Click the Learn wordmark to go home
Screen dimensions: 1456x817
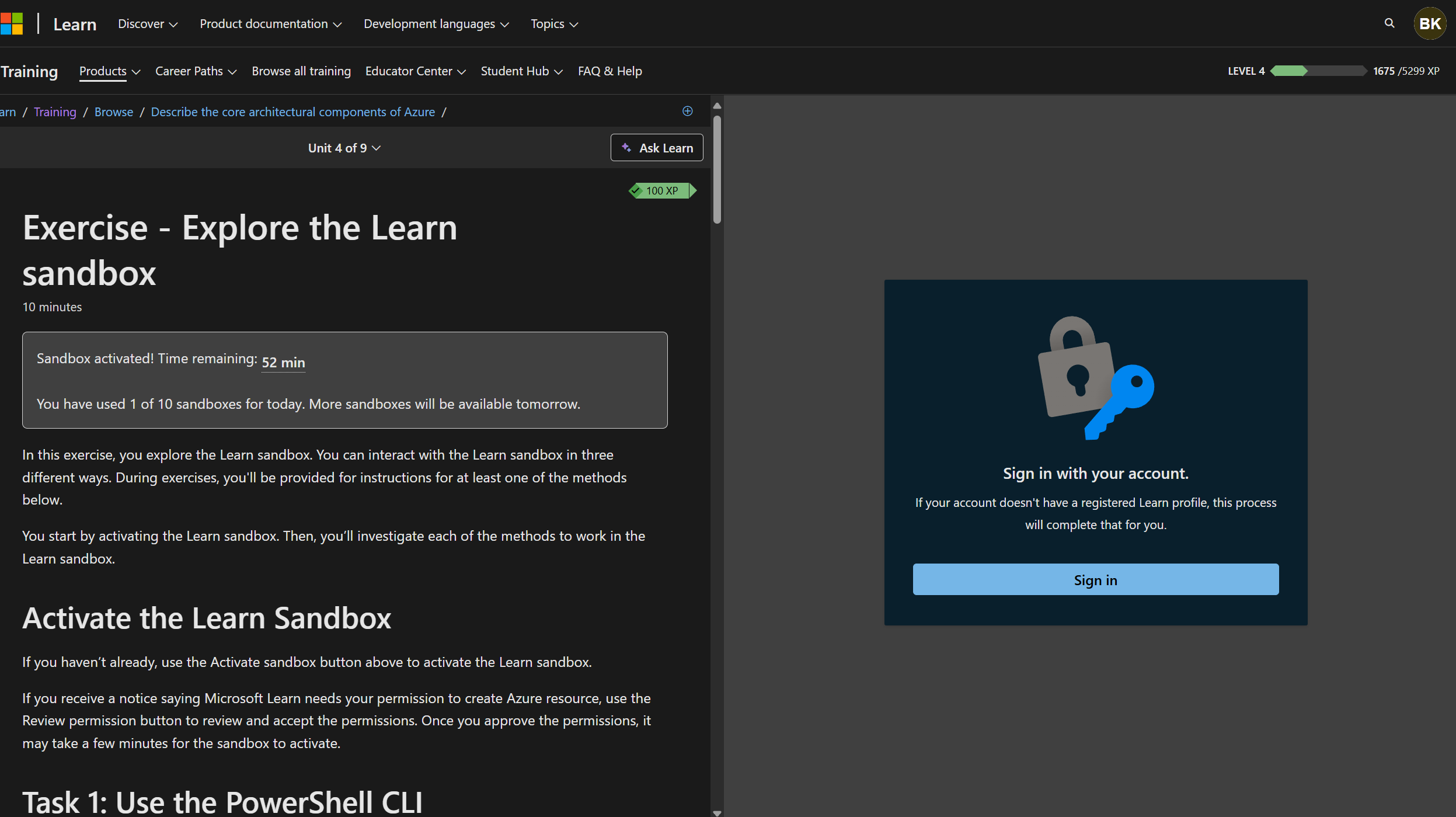75,24
